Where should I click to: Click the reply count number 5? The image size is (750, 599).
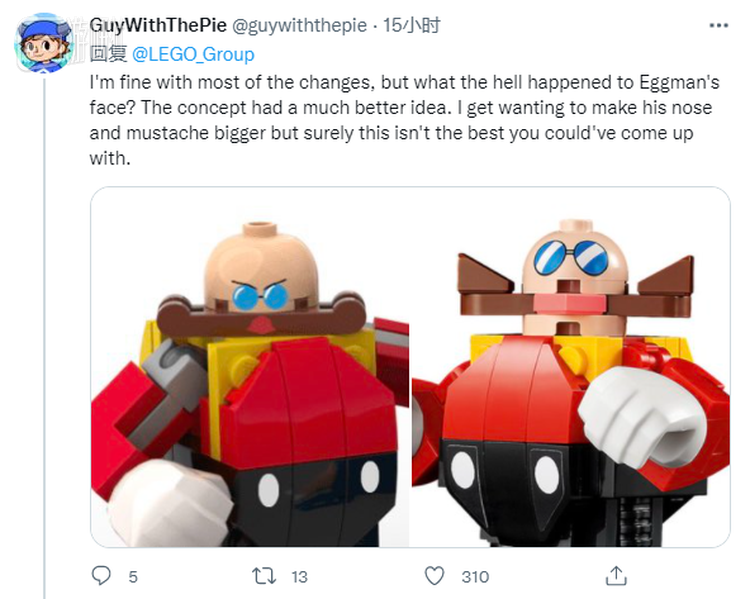pyautogui.click(x=133, y=576)
